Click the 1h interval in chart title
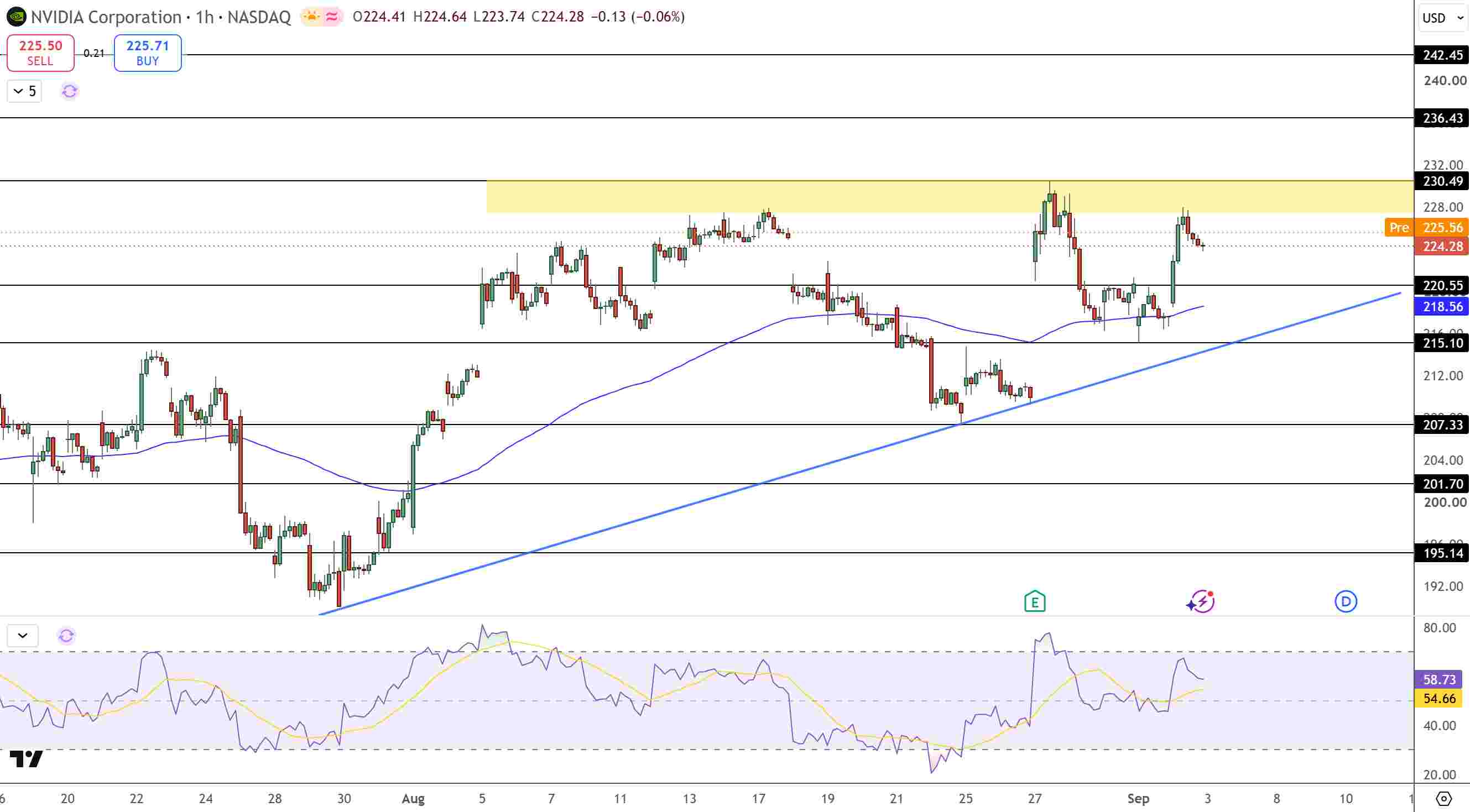1470x812 pixels. coord(204,17)
